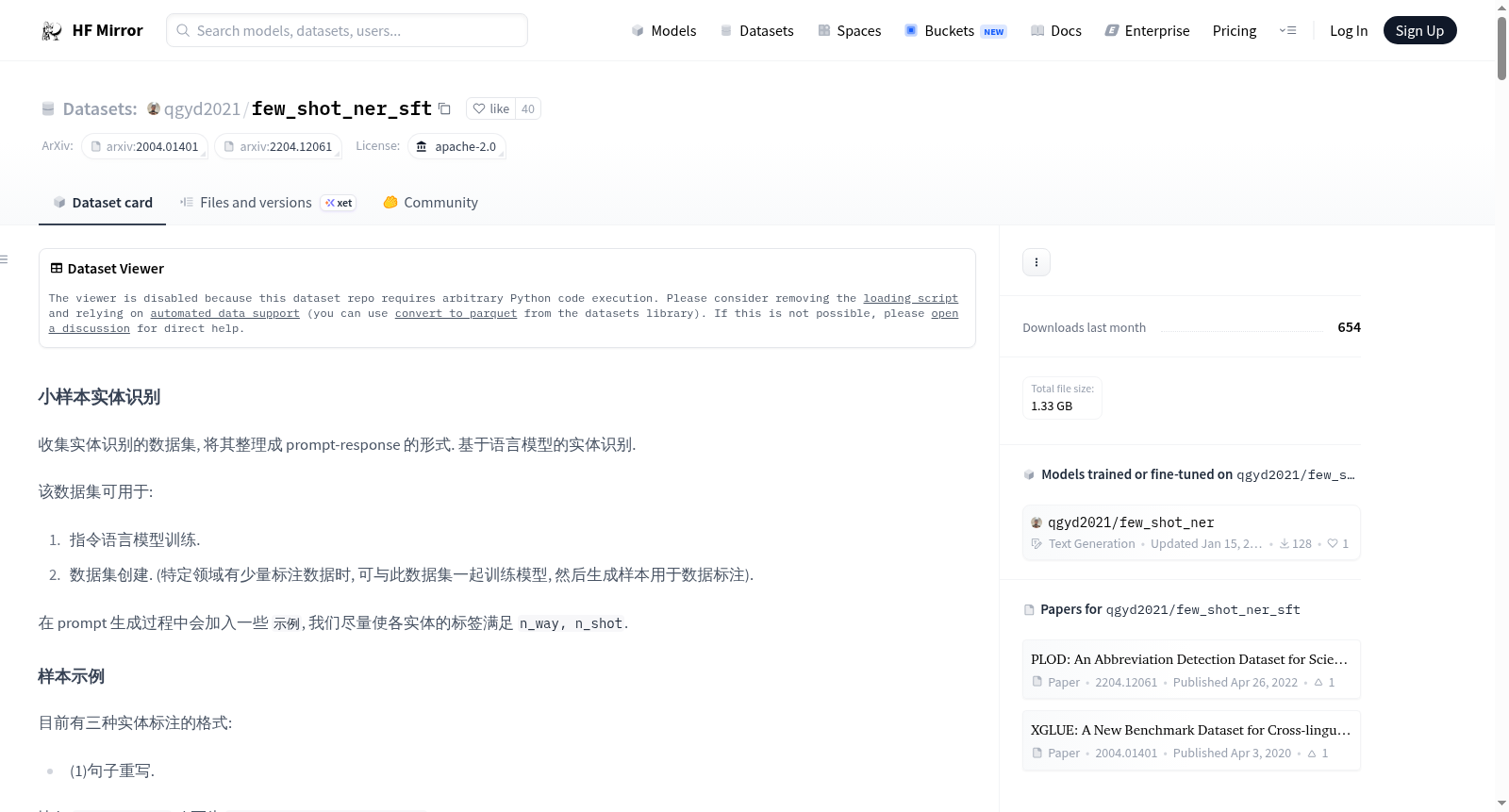Click Log In

coord(1349,30)
